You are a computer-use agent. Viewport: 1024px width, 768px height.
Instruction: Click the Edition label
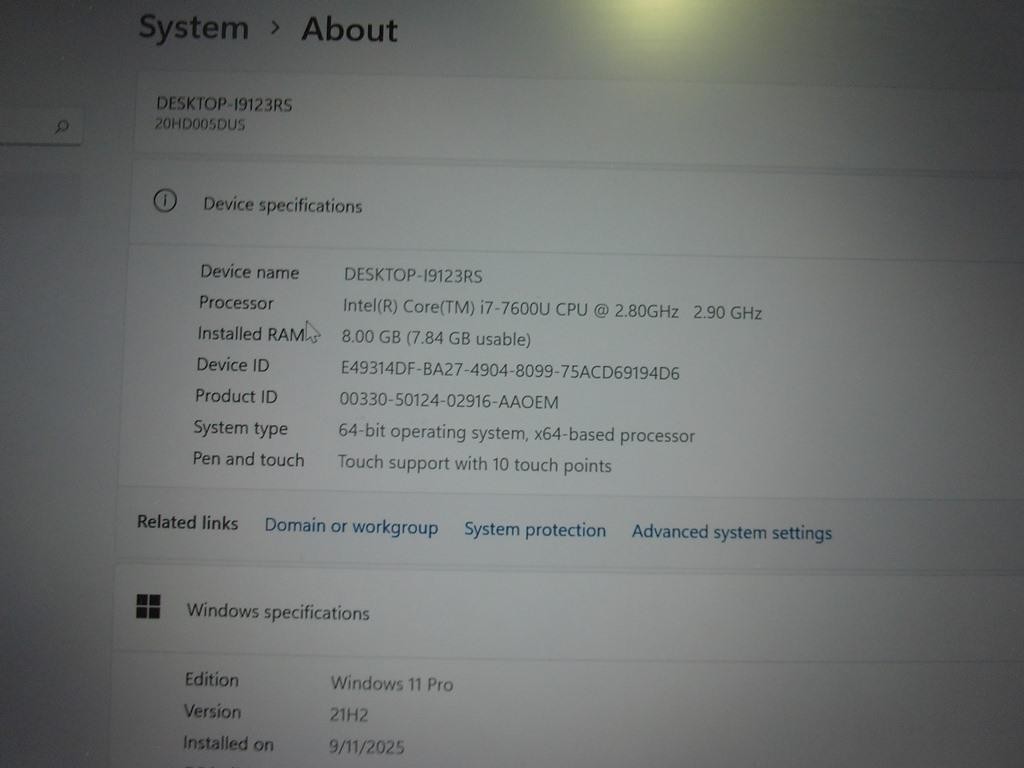[212, 679]
